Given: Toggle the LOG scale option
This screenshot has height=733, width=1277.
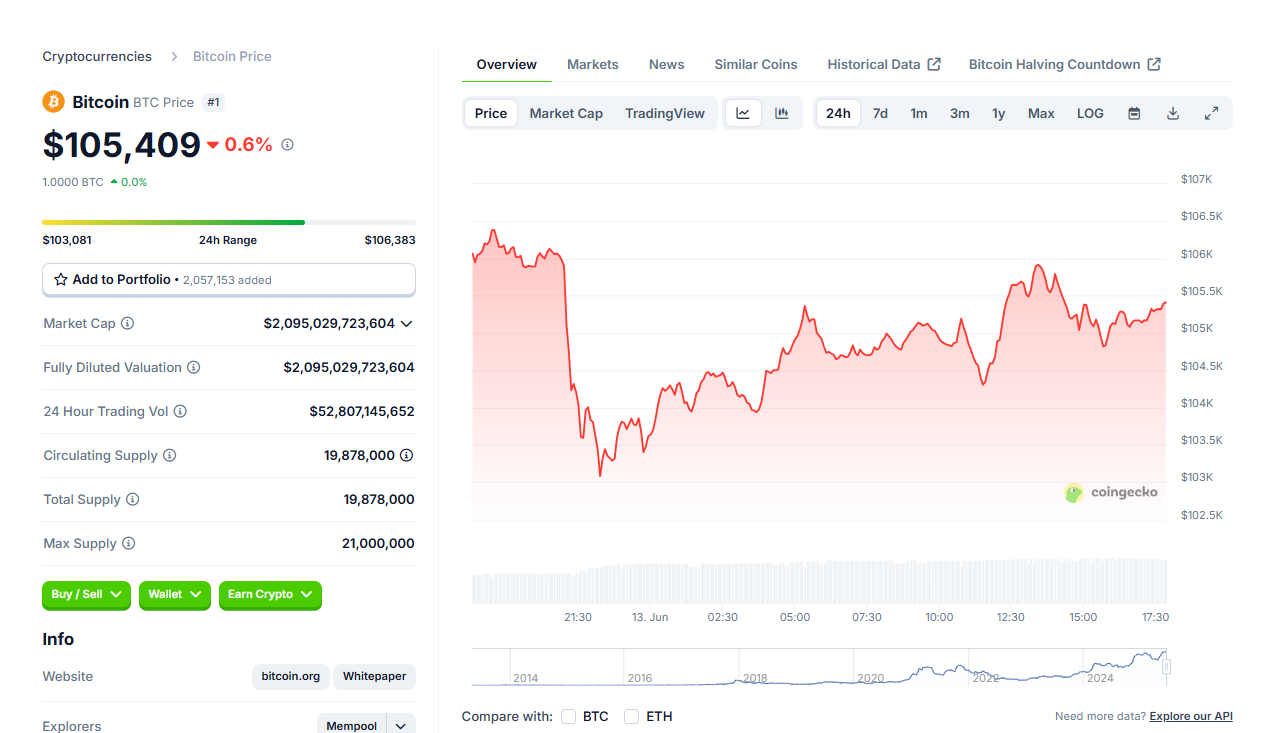Looking at the screenshot, I should coord(1090,113).
